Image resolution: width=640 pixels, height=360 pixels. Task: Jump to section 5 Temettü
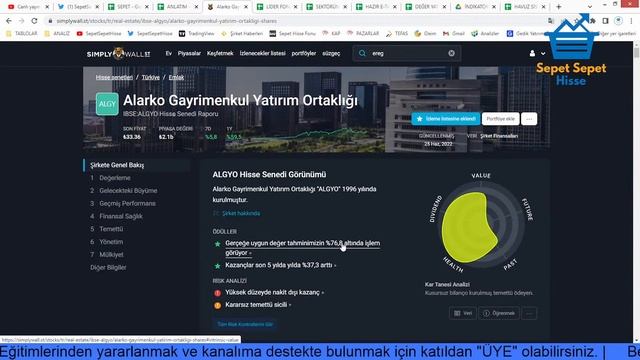[111, 229]
